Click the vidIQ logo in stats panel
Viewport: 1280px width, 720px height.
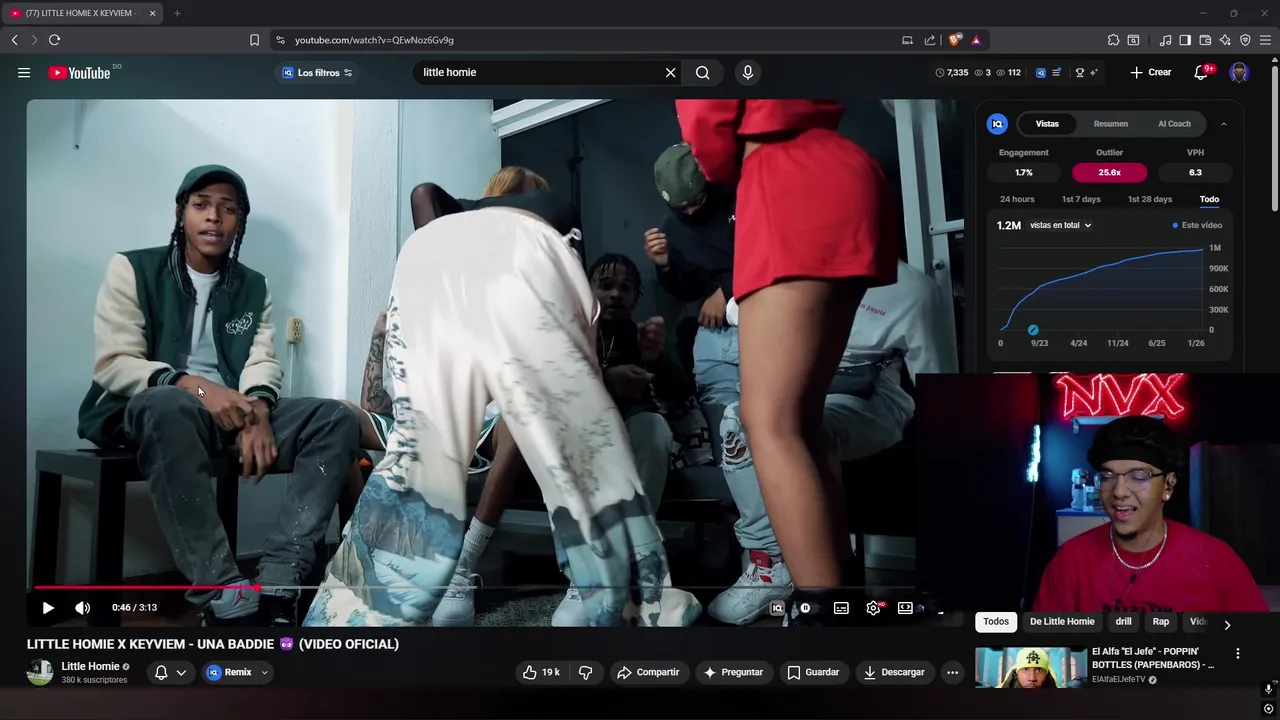click(997, 124)
